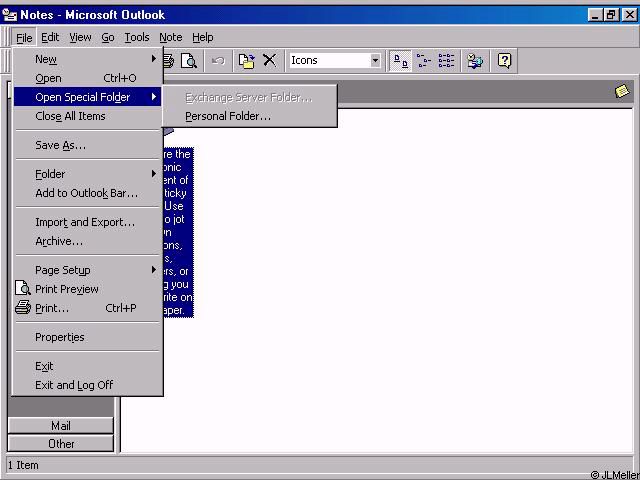Choose Save As from File menu

click(87, 145)
